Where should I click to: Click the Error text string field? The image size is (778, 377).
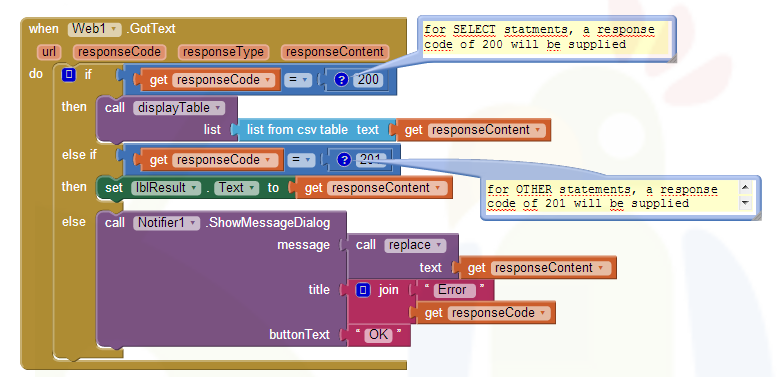pyautogui.click(x=452, y=290)
